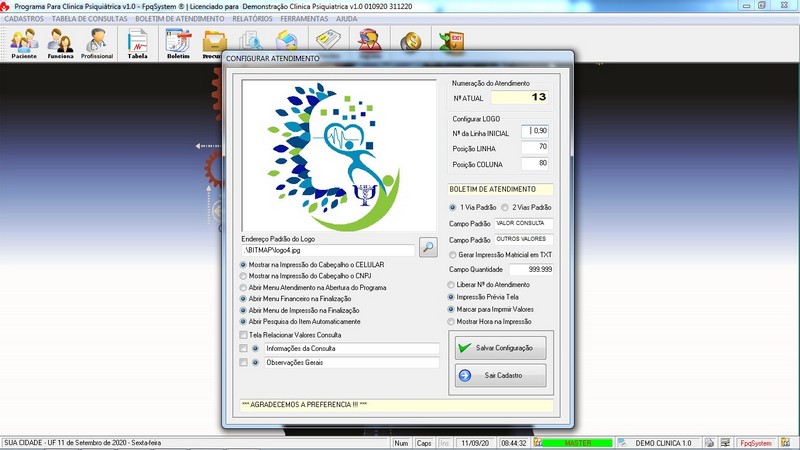Enable Liberar Nº do Atendimento option

450,286
